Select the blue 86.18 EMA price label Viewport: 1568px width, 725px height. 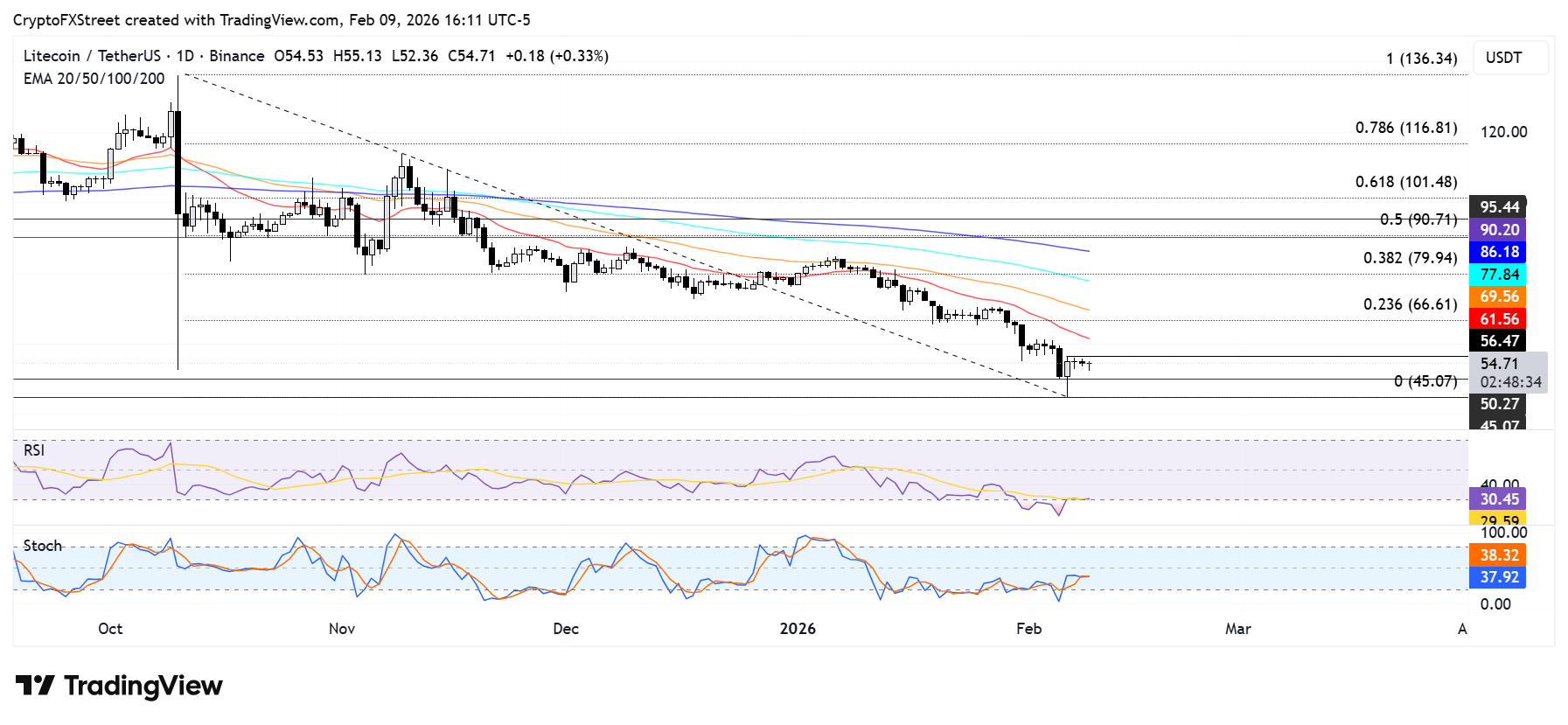(1498, 252)
